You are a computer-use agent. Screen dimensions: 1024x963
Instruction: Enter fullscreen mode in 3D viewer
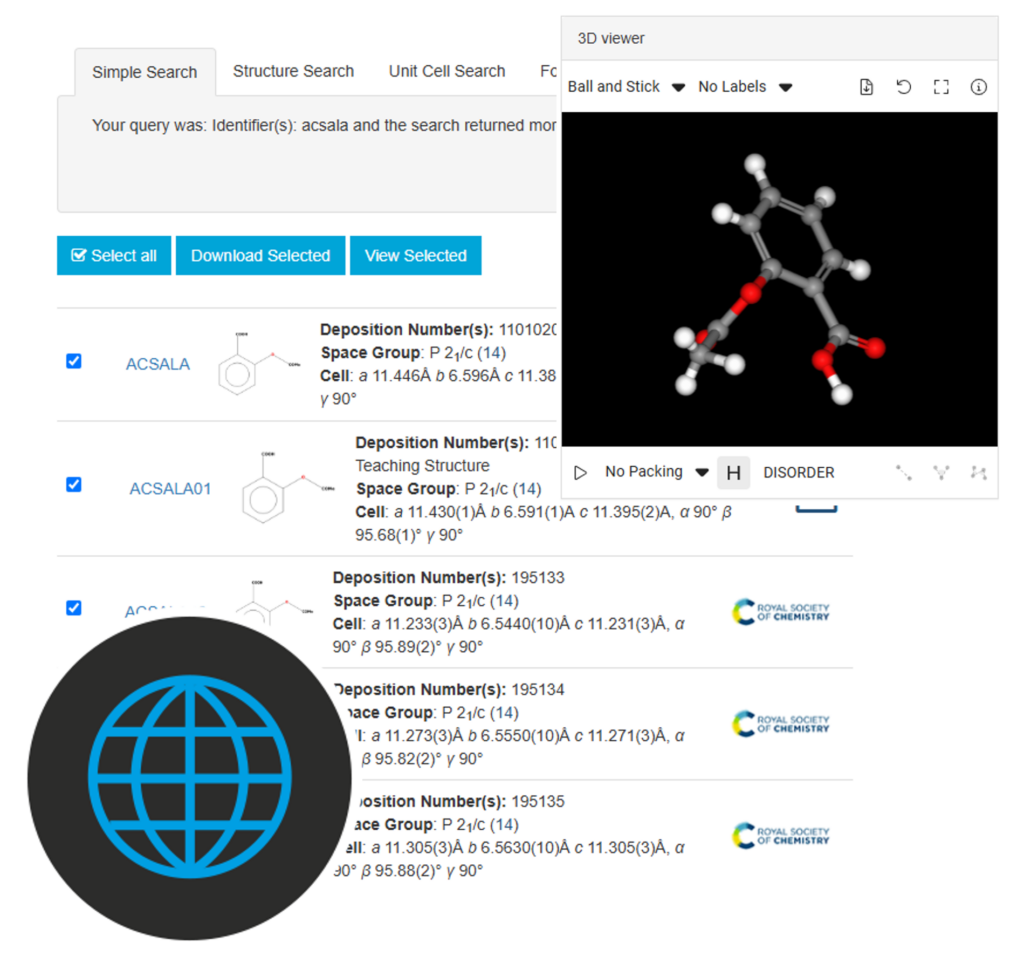point(940,87)
